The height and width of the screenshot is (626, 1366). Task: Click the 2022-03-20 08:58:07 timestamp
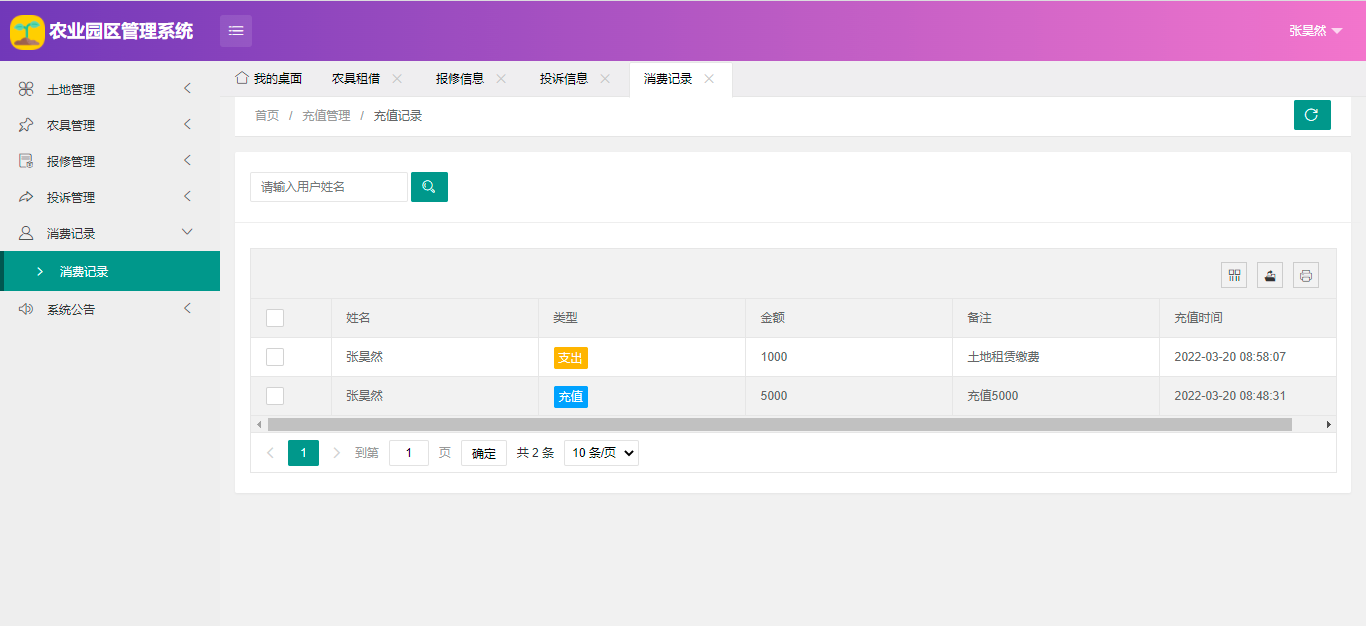click(1230, 357)
